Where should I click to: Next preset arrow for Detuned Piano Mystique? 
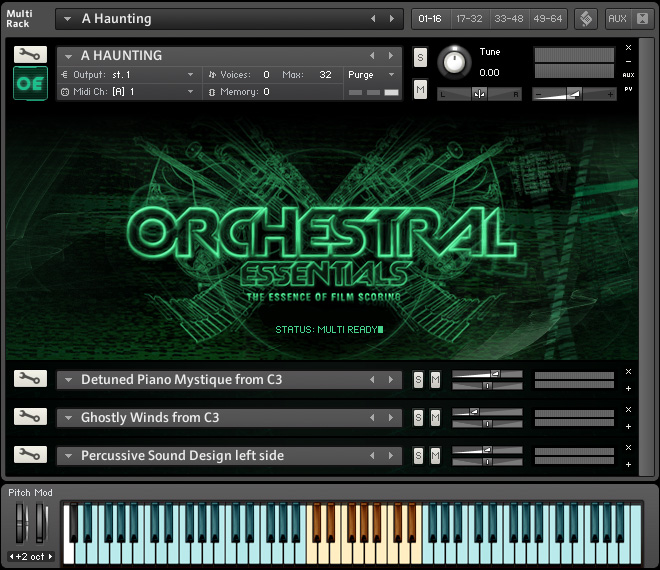tap(391, 380)
